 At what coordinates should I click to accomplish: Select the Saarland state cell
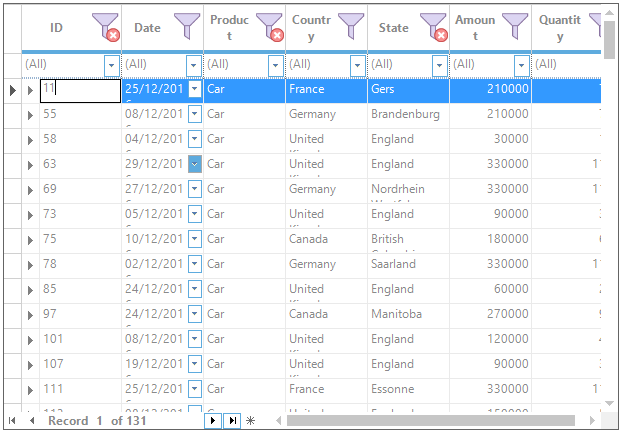(409, 265)
